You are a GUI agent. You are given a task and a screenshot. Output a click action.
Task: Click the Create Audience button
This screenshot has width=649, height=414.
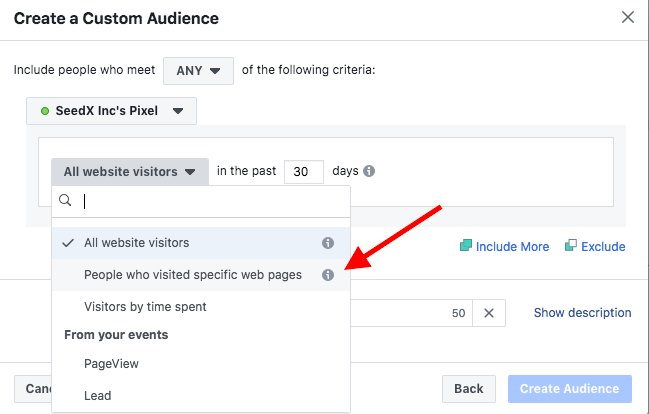[570, 388]
